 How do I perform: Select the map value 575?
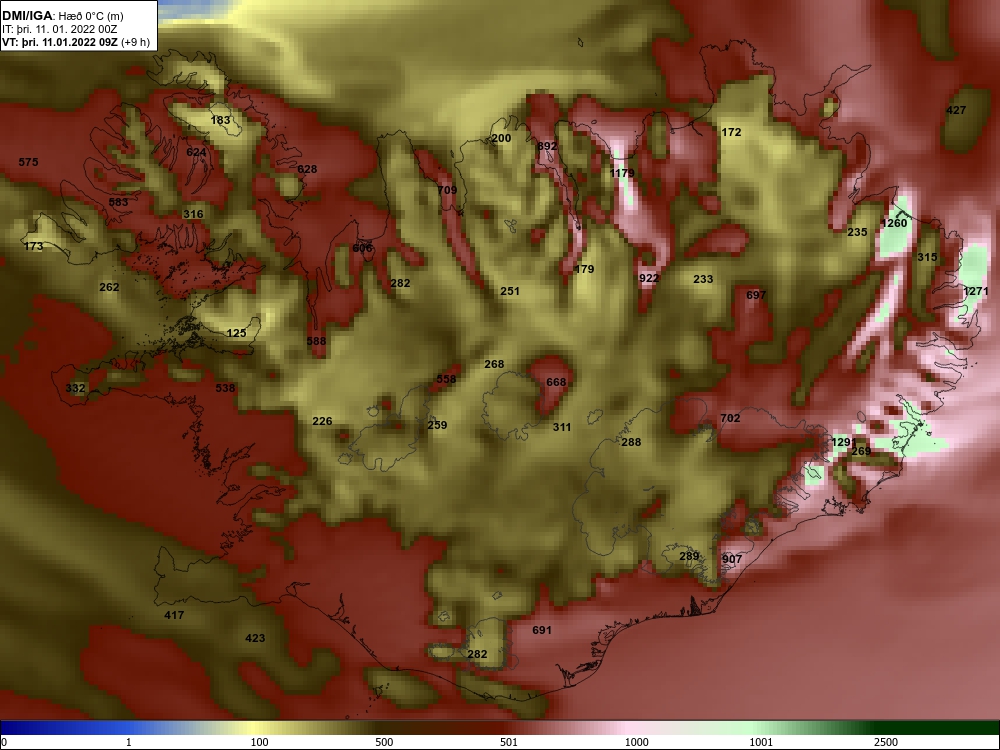pos(28,162)
